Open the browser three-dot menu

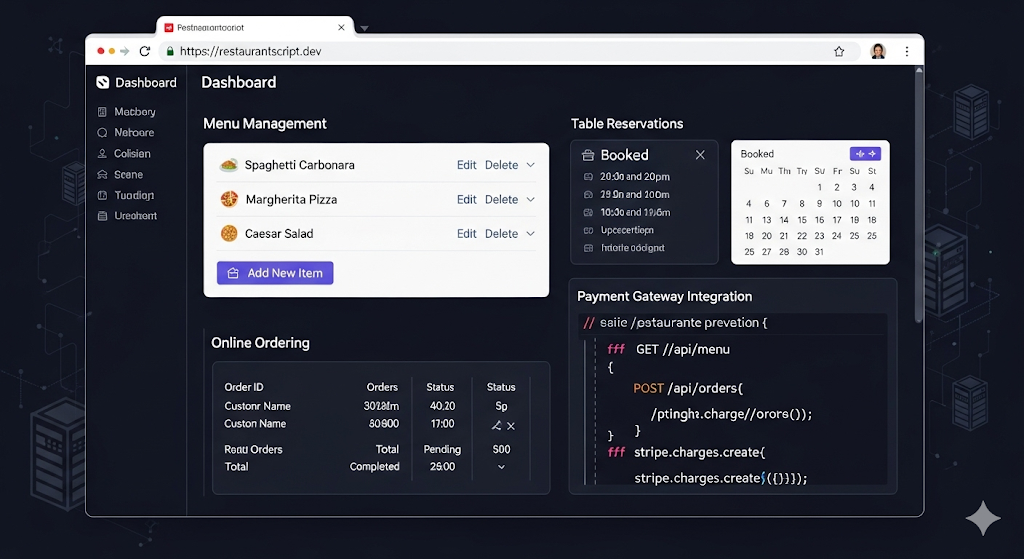[906, 51]
